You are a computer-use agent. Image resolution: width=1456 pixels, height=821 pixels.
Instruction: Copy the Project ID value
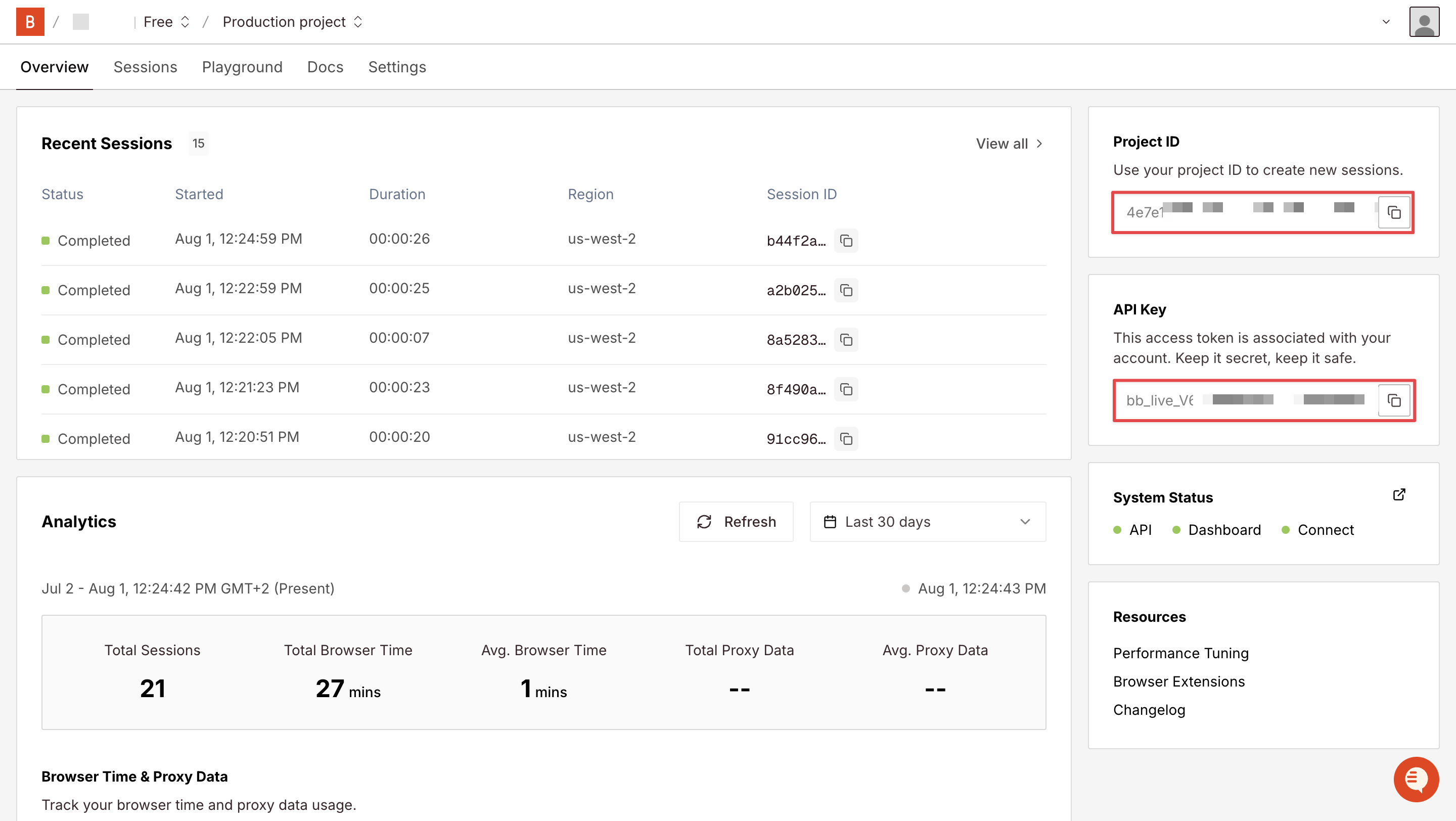(1394, 212)
